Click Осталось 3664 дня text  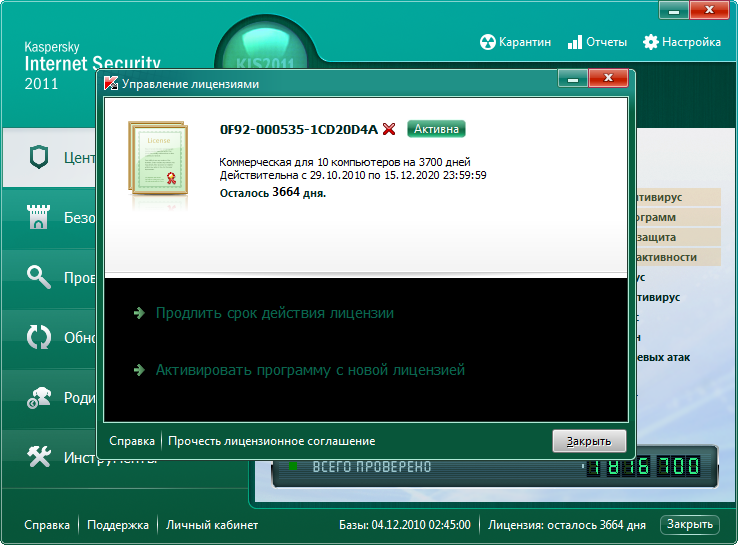[x=273, y=192]
